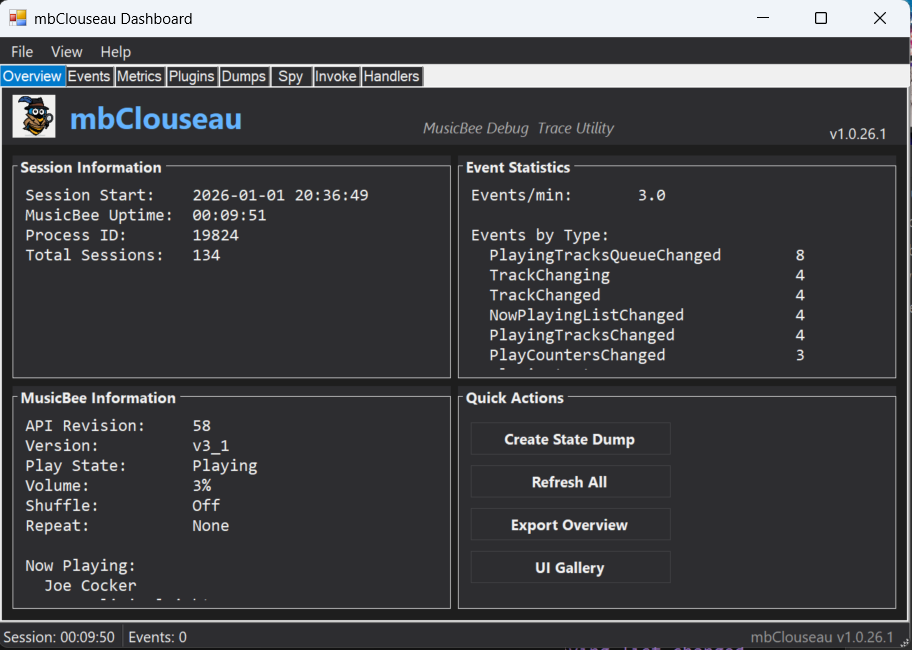Open the Metrics tab
912x650 pixels.
(x=139, y=76)
